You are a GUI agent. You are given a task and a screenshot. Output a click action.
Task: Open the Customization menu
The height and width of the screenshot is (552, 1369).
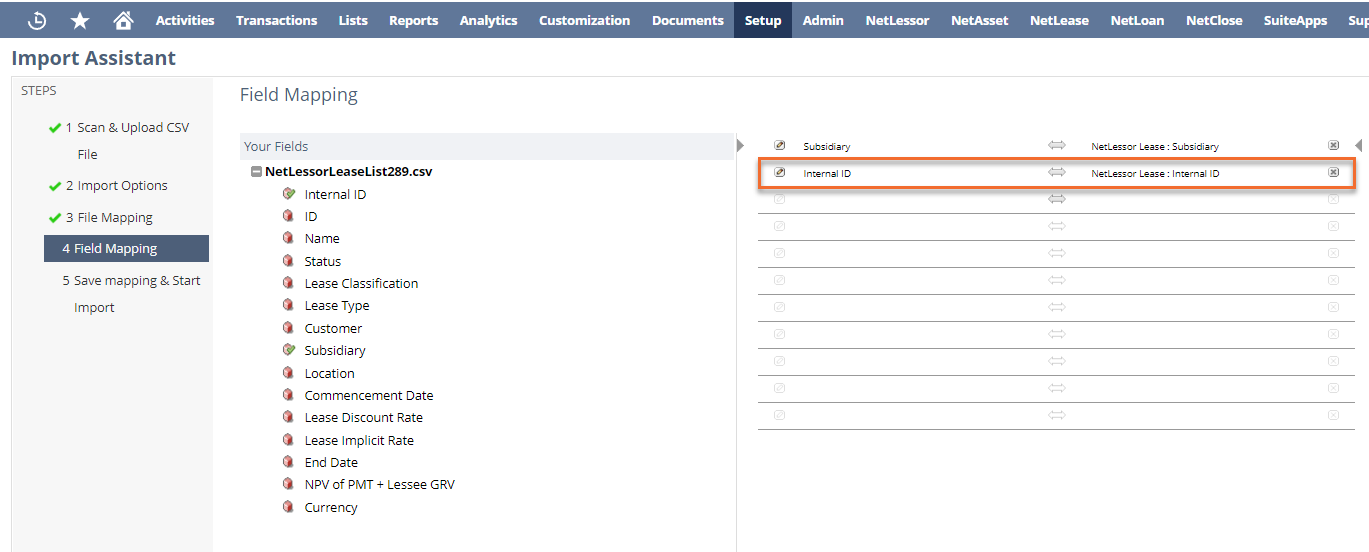pos(584,20)
